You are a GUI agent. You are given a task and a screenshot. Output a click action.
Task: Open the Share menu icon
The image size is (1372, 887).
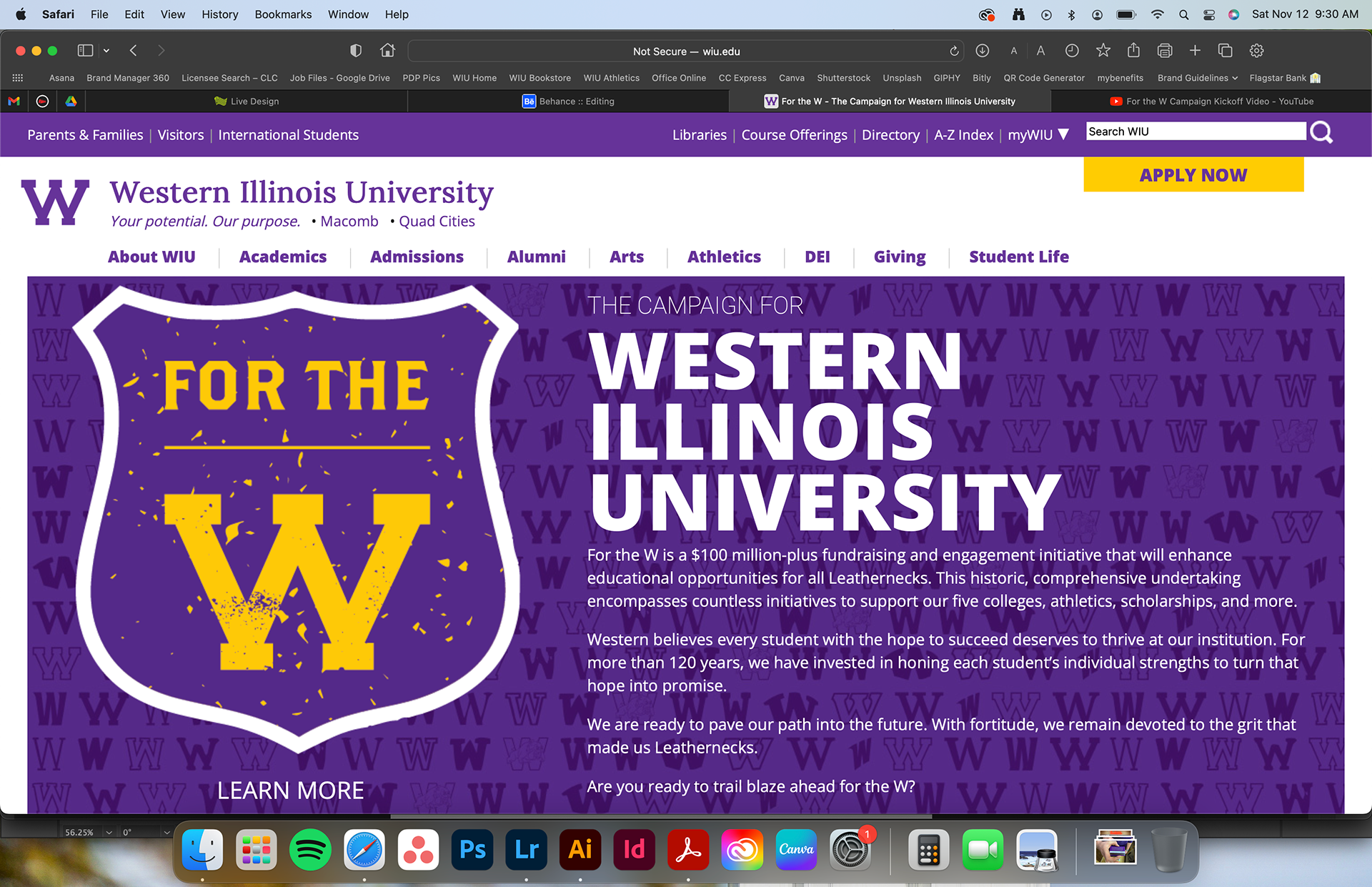click(x=1134, y=50)
